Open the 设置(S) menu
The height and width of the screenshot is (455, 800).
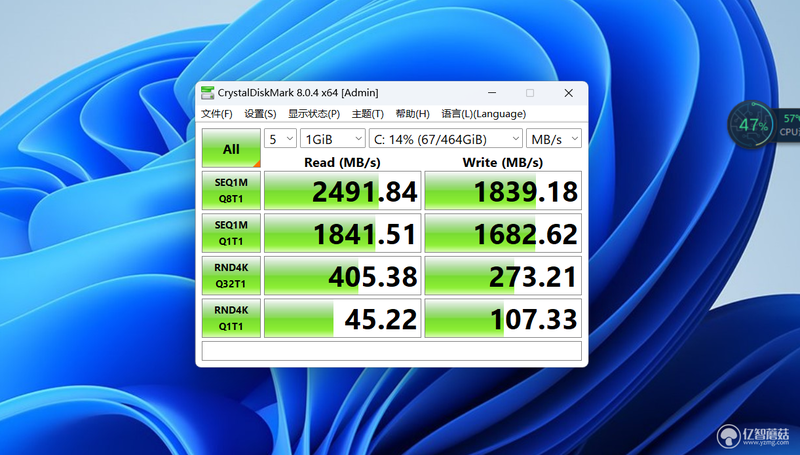(260, 114)
